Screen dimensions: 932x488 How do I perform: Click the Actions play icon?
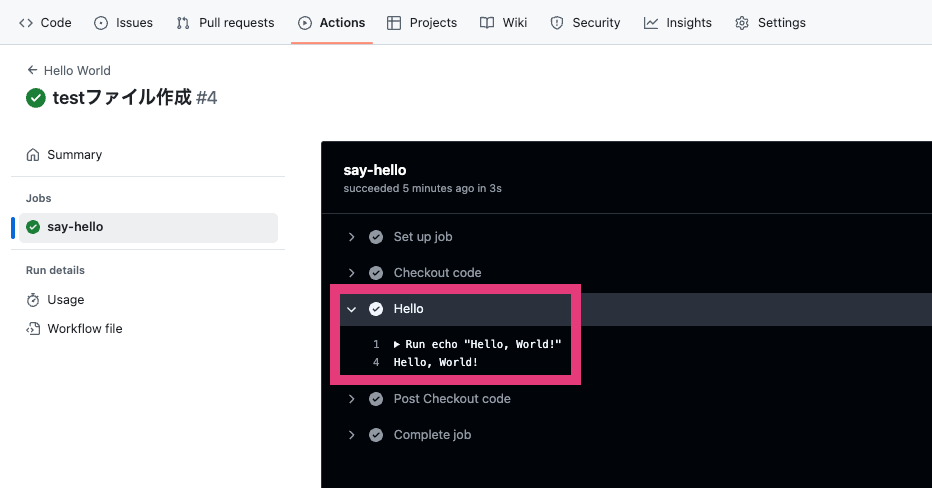305,23
